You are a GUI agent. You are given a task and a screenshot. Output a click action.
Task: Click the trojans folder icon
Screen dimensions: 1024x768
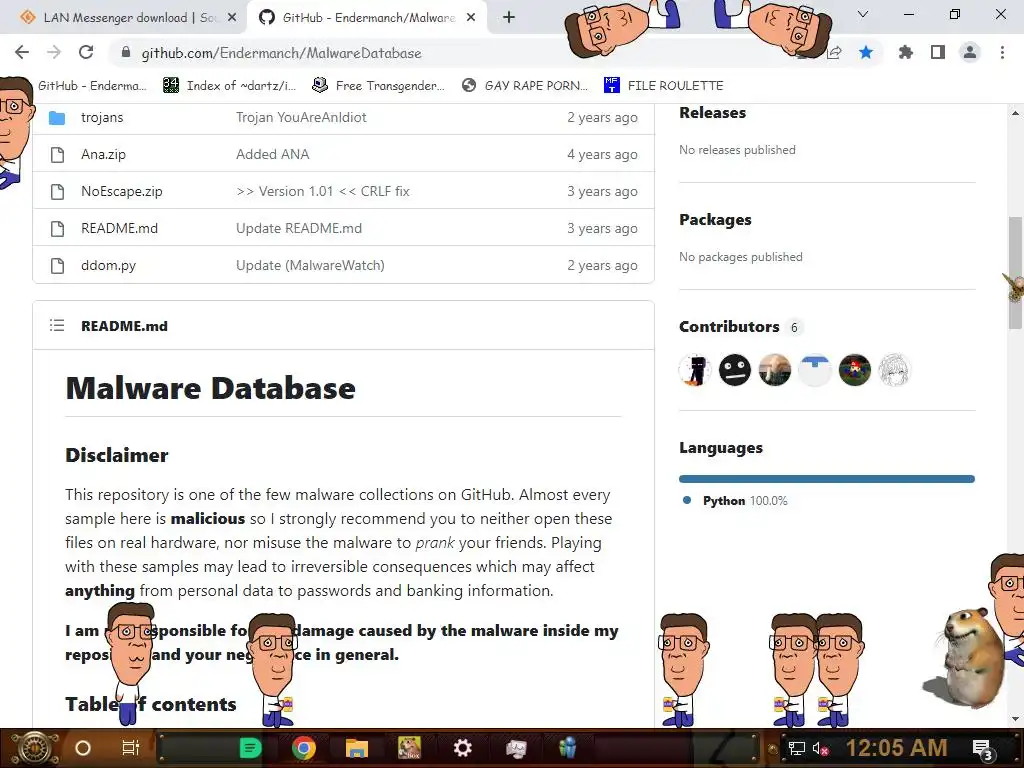(x=57, y=118)
